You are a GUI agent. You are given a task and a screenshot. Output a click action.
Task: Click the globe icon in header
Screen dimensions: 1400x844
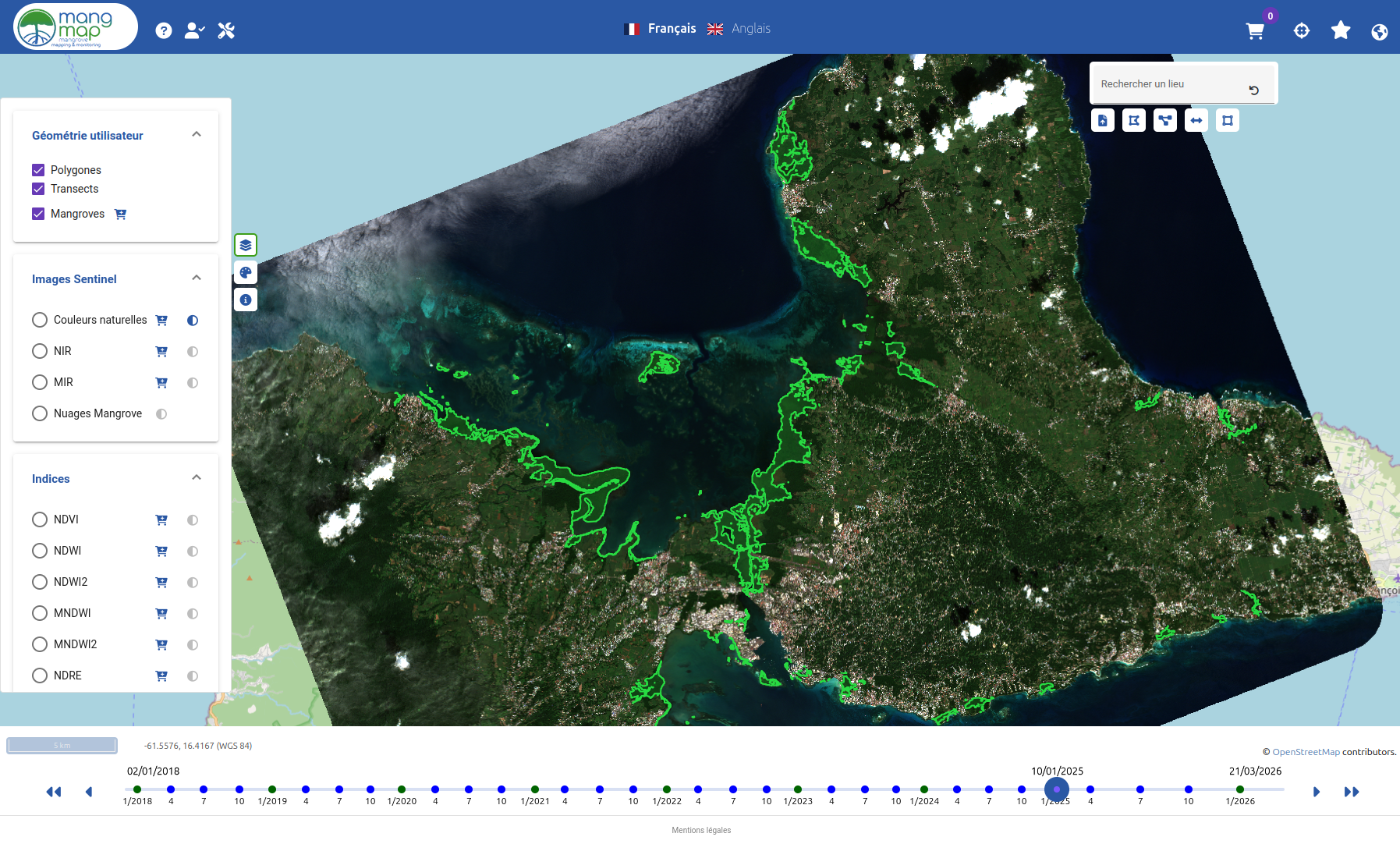click(x=1380, y=31)
